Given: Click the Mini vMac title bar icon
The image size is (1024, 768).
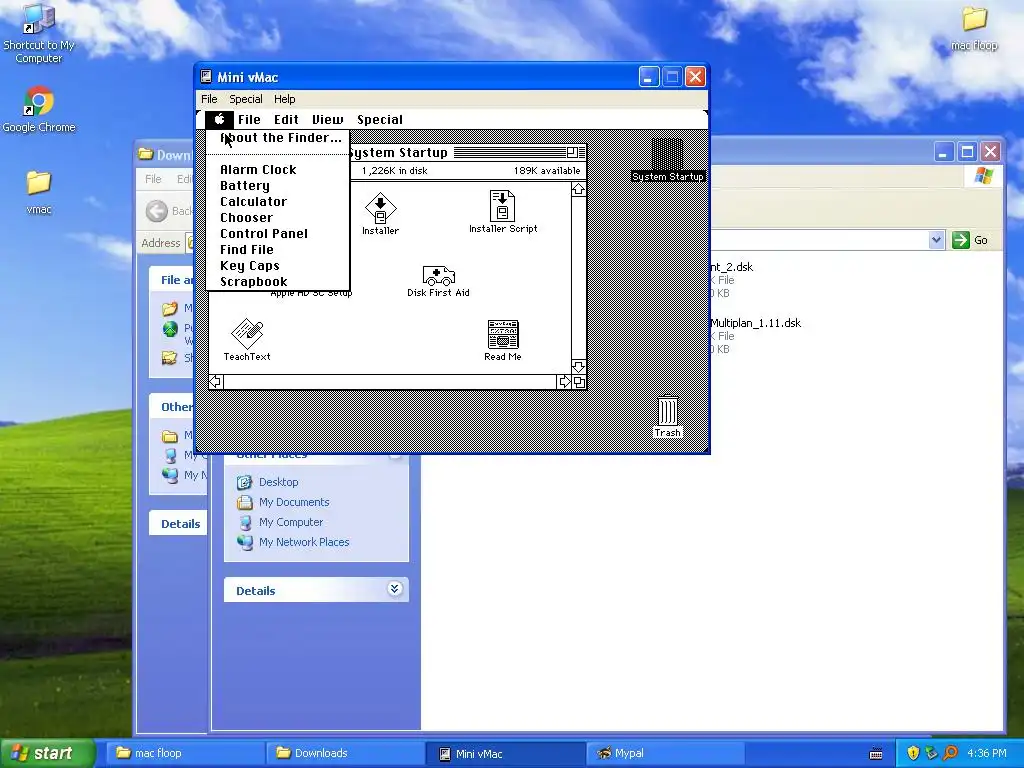Looking at the screenshot, I should (206, 77).
